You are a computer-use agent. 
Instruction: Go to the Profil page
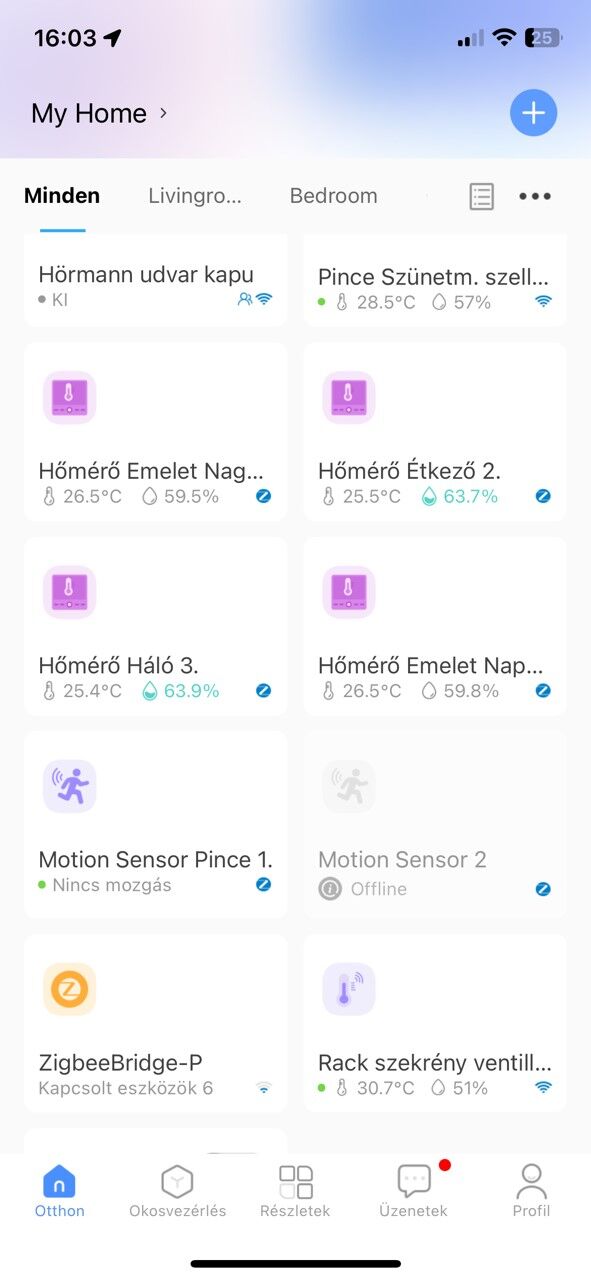click(532, 1191)
